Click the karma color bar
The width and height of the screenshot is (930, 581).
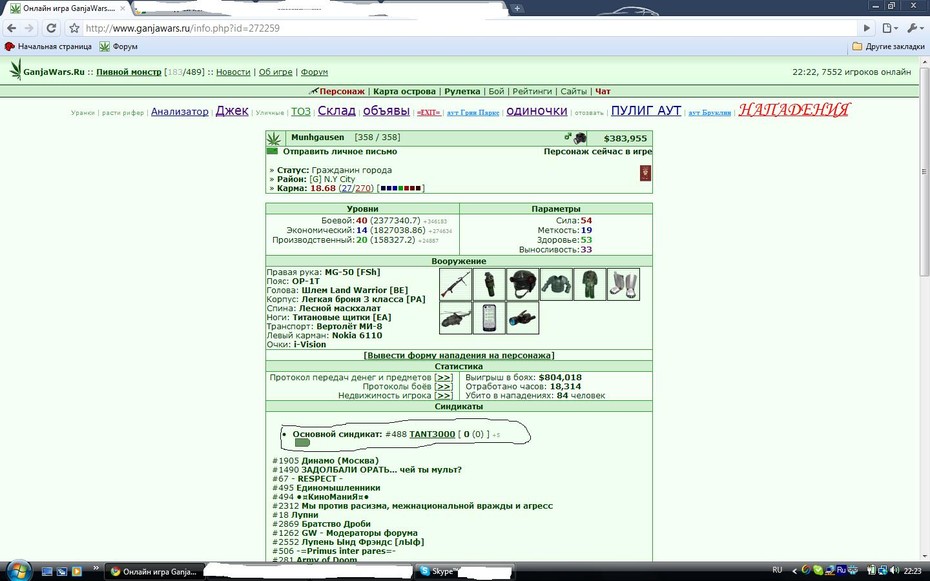400,189
